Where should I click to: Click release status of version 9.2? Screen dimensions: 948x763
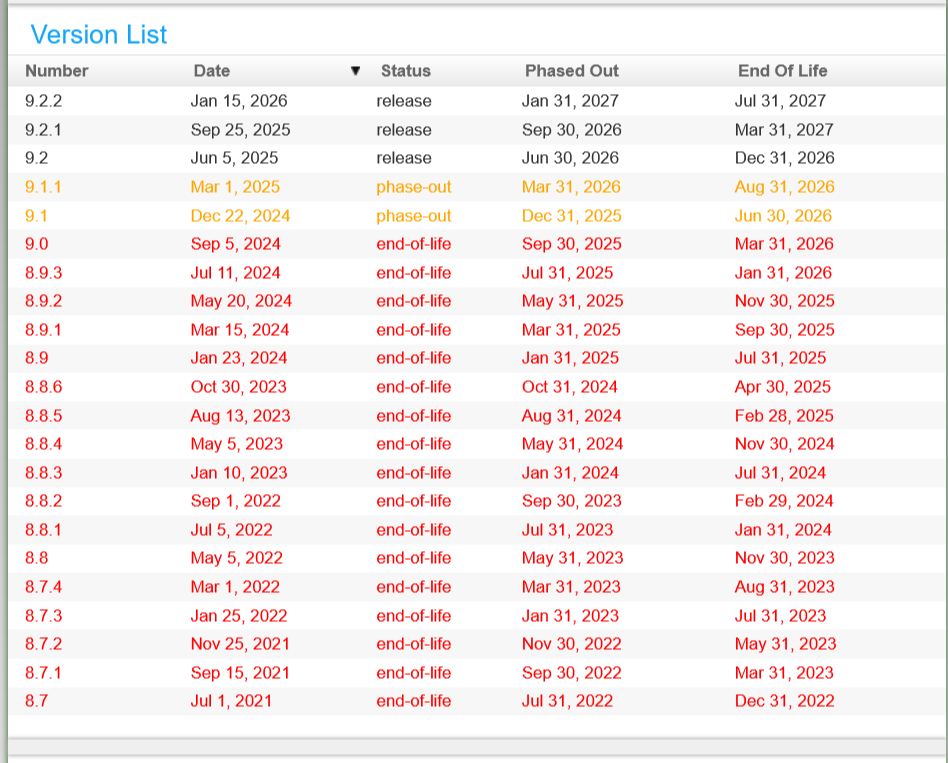pos(404,158)
